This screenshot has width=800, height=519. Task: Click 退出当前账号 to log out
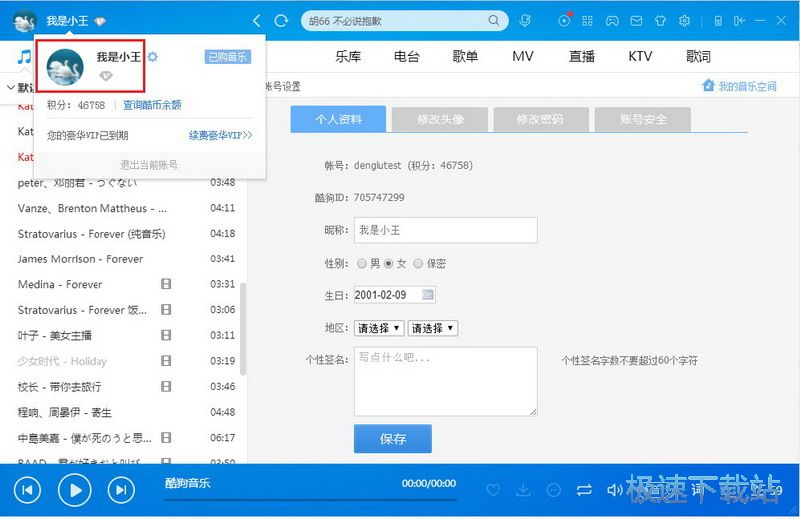click(149, 165)
